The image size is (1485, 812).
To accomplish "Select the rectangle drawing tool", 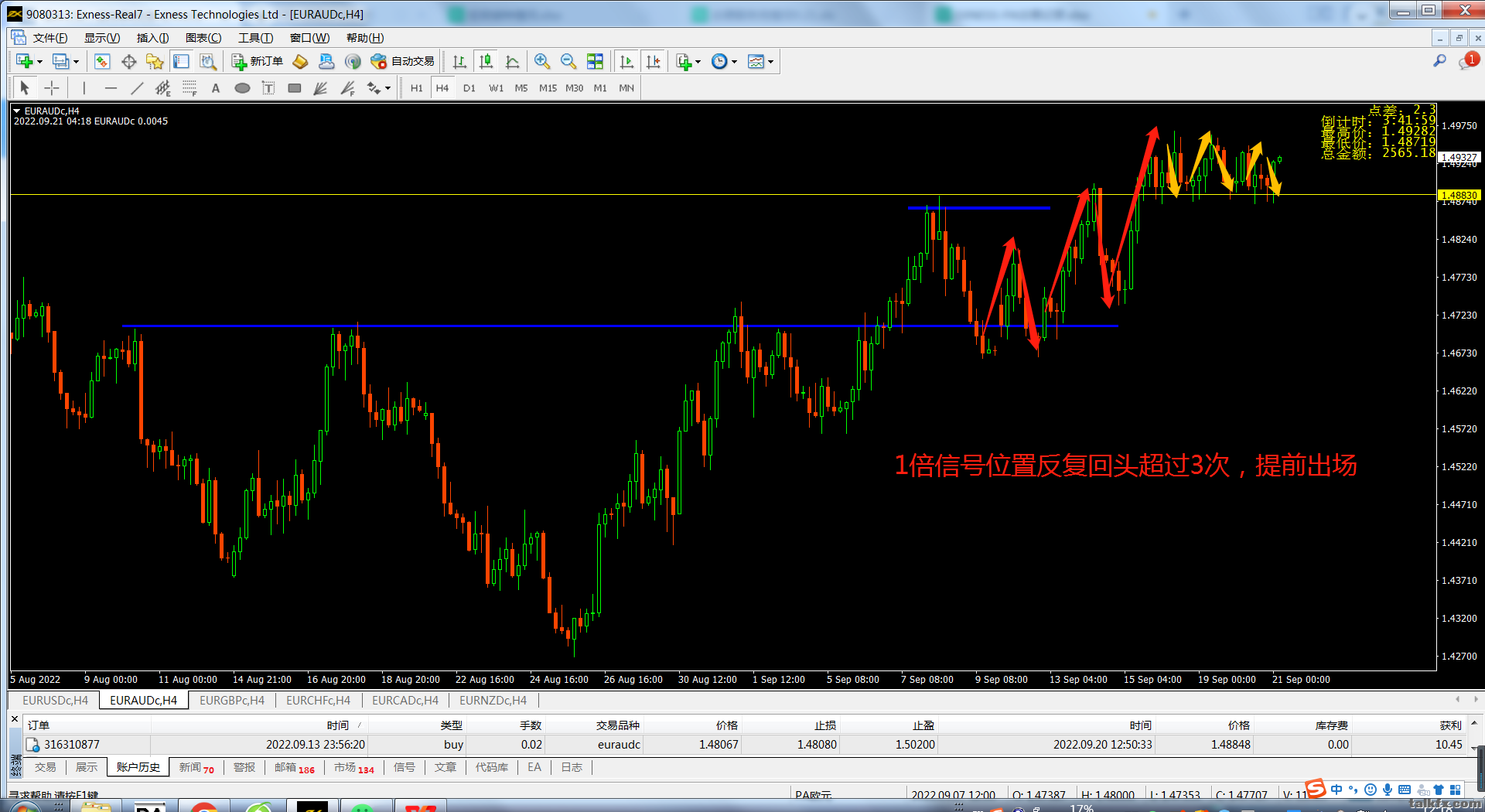I will (295, 88).
